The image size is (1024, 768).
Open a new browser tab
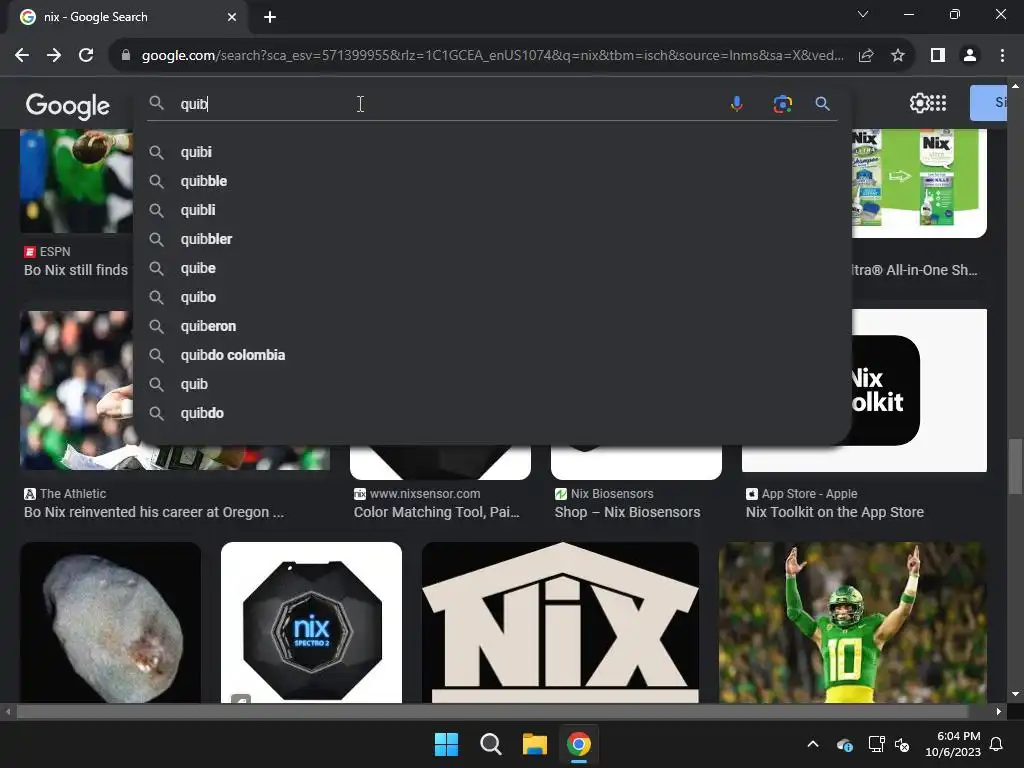(270, 17)
